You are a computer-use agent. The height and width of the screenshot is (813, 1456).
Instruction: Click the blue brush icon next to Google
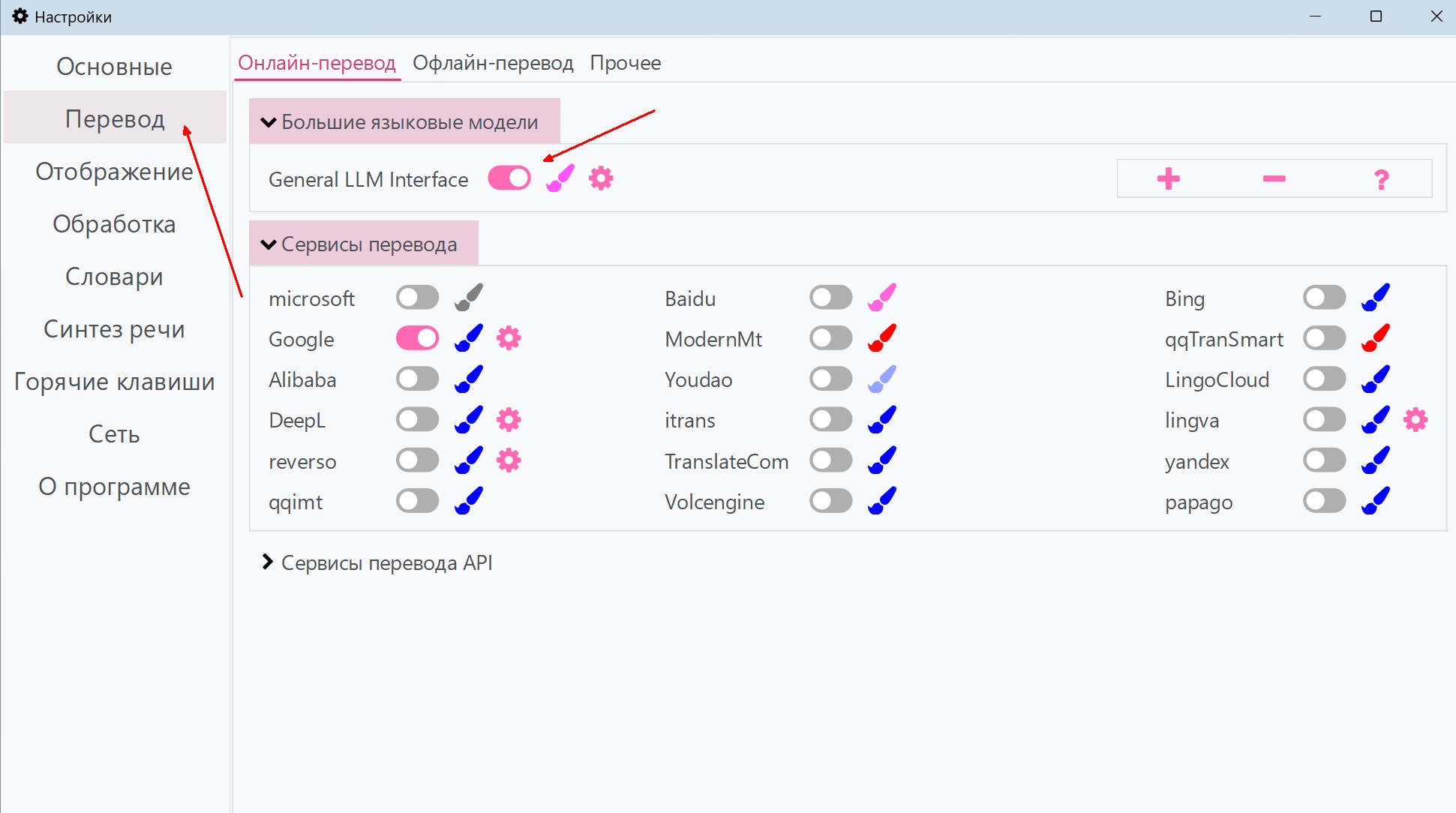(x=469, y=338)
